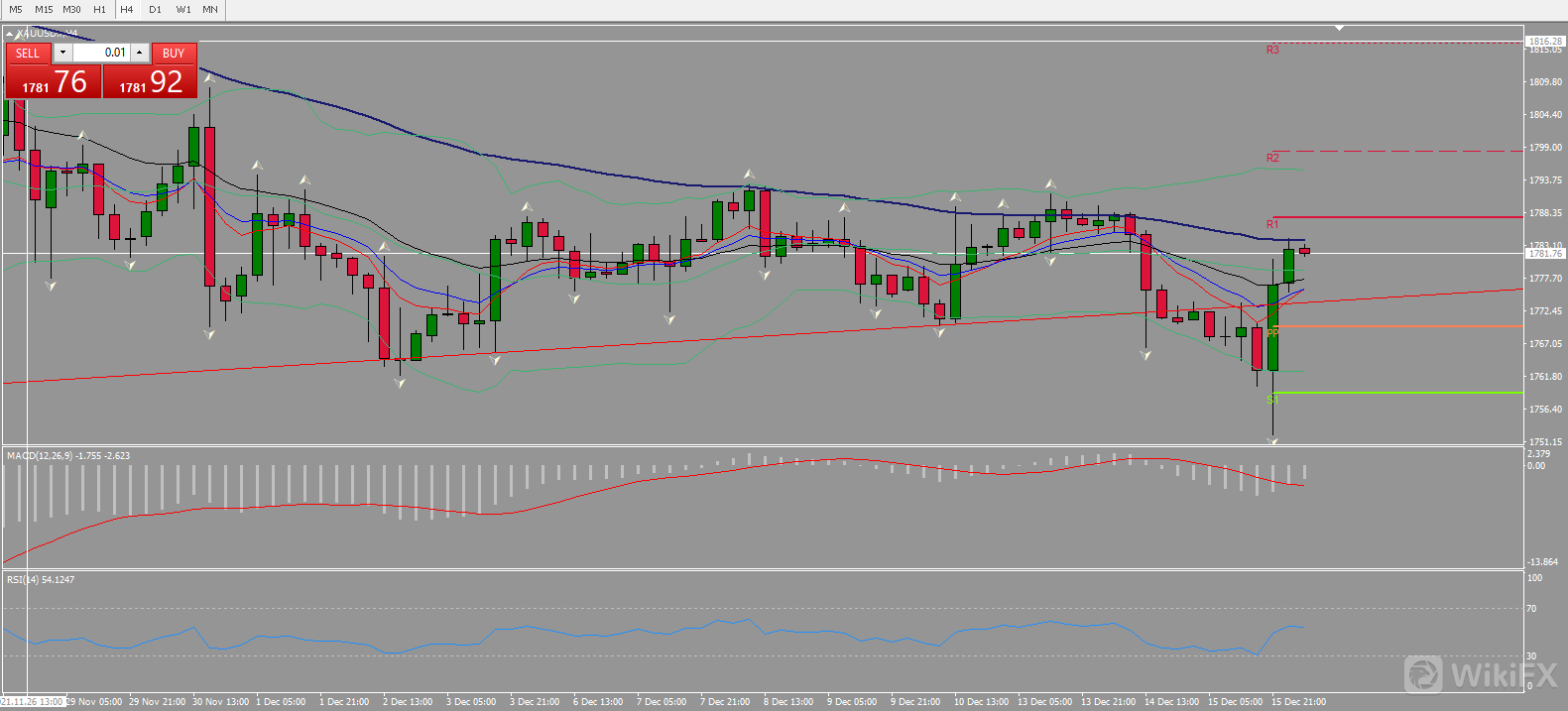
Task: Select the R3 pivot level label
Action: (x=1272, y=50)
